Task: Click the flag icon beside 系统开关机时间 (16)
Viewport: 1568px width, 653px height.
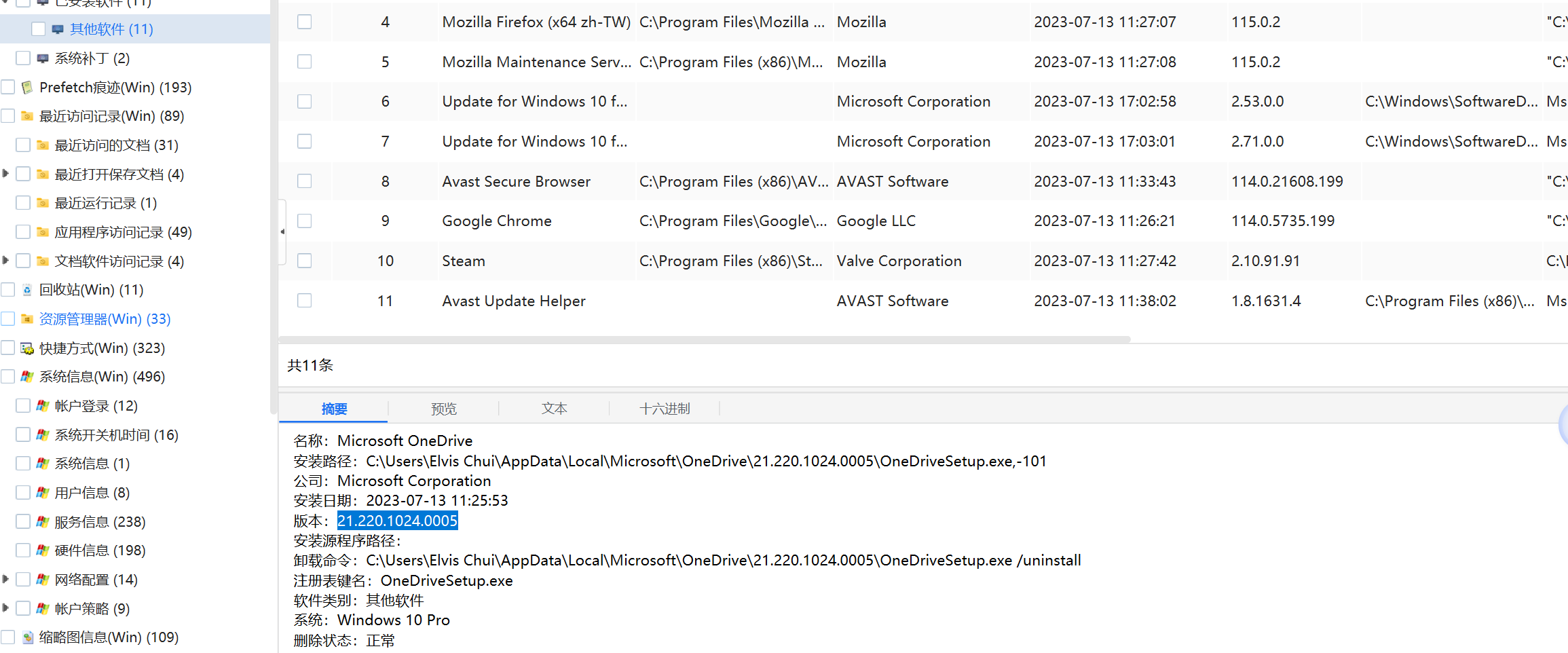Action: (x=43, y=435)
